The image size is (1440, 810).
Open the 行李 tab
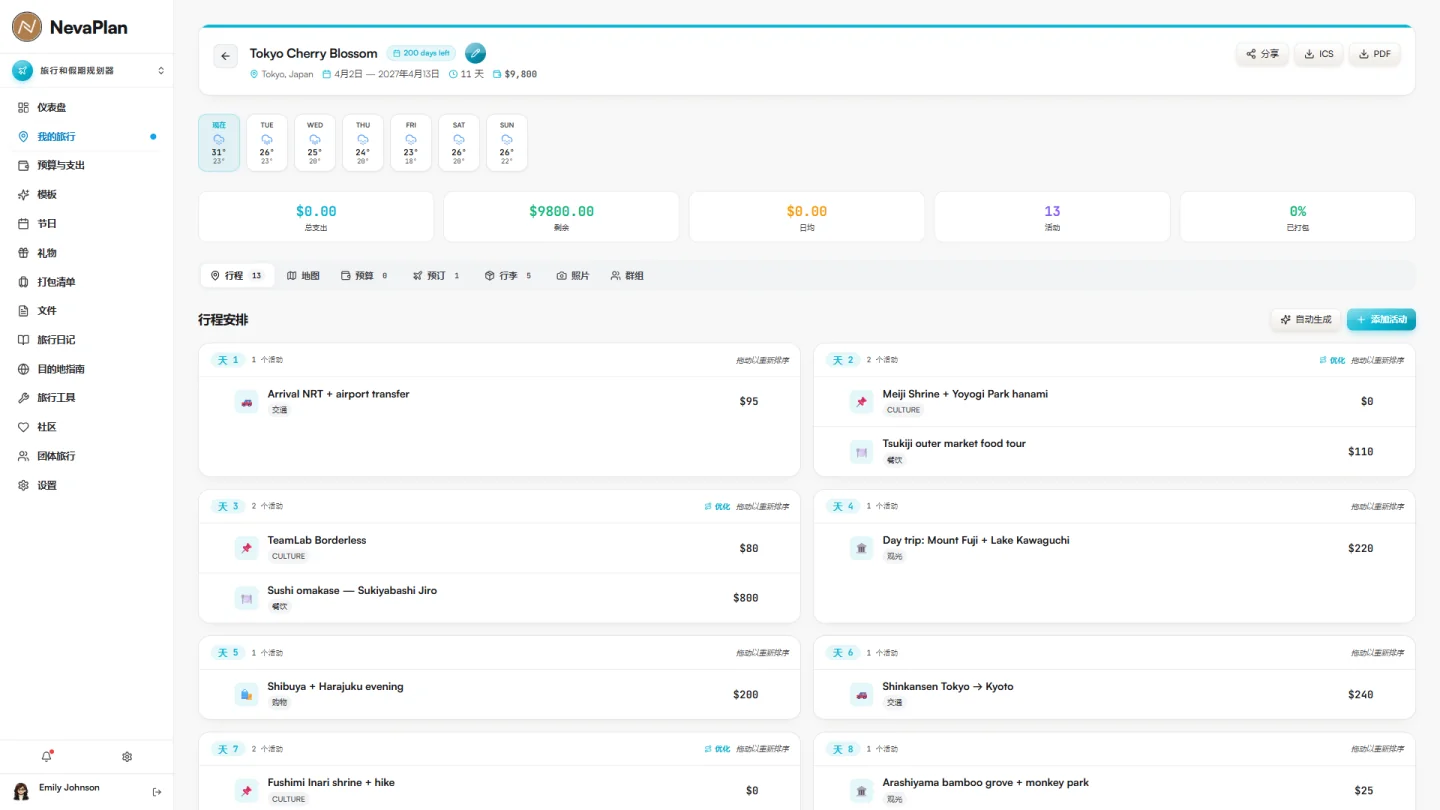(508, 276)
